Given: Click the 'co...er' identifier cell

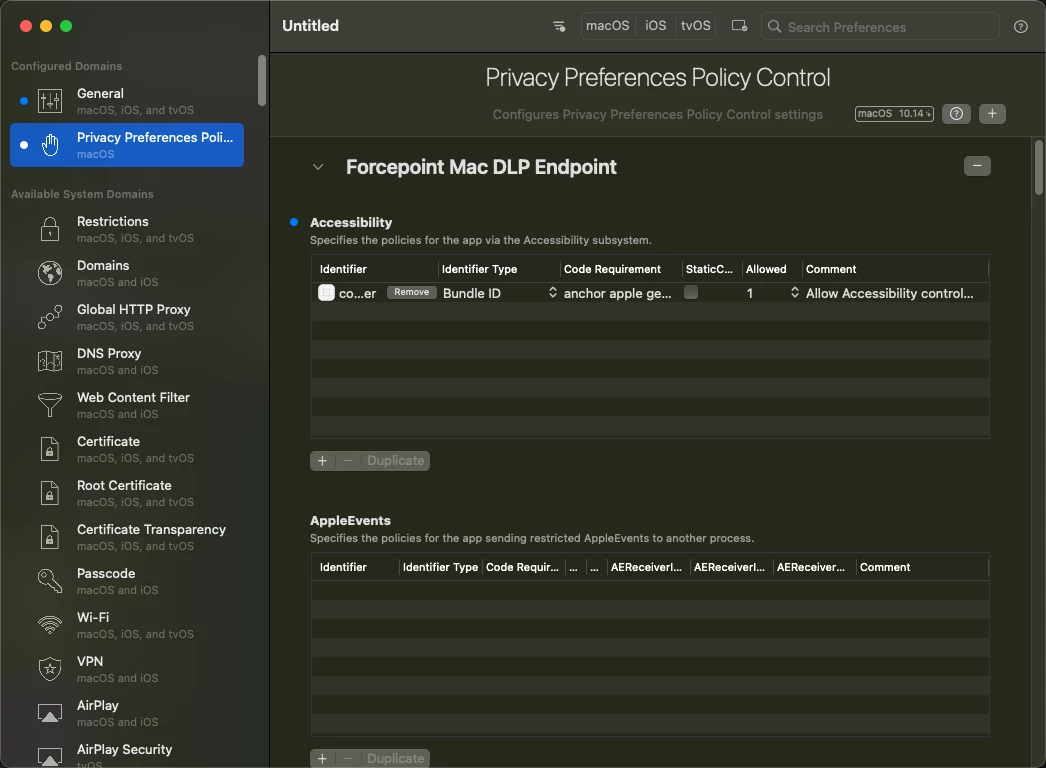Looking at the screenshot, I should pos(358,293).
